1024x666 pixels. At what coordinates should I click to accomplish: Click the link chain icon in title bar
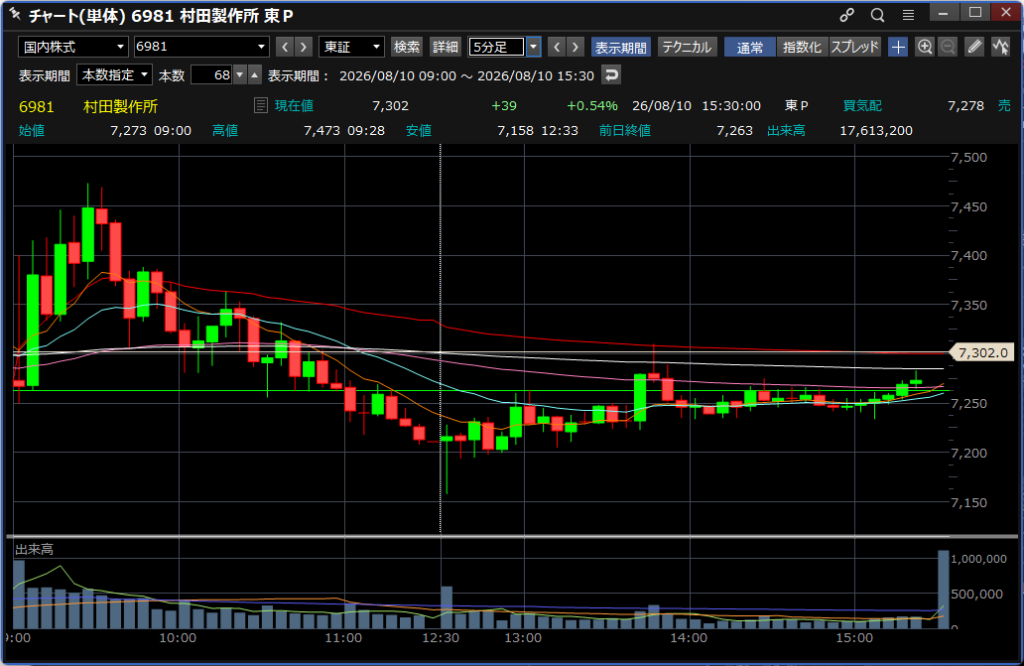(x=846, y=15)
